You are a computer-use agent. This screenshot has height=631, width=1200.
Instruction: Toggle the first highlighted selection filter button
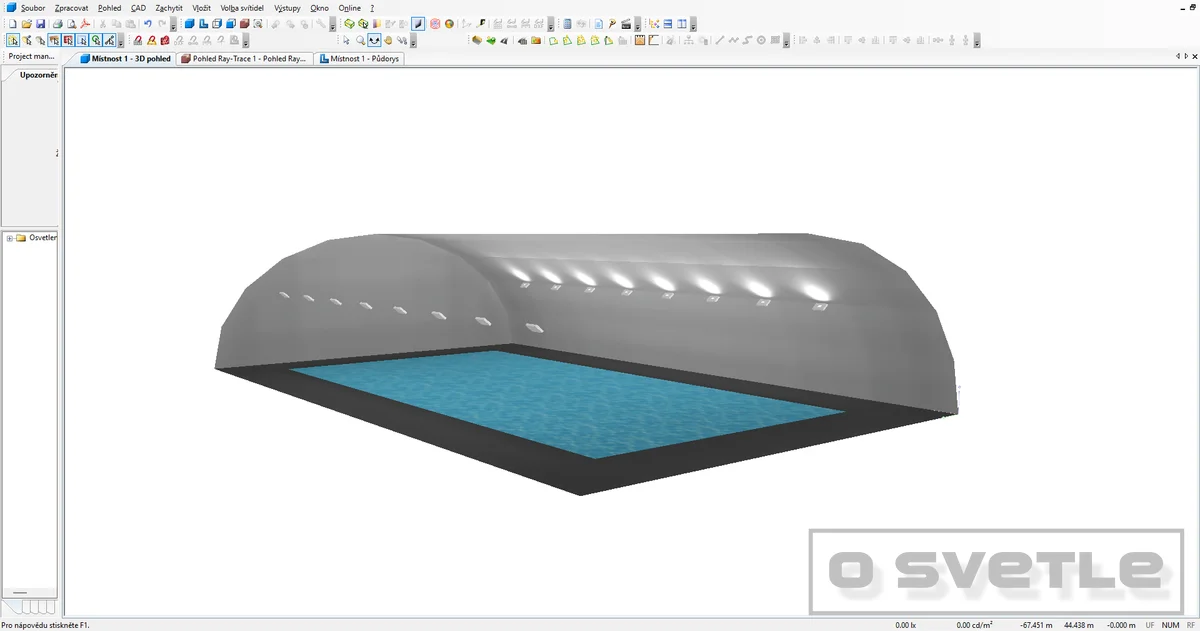(x=13, y=40)
